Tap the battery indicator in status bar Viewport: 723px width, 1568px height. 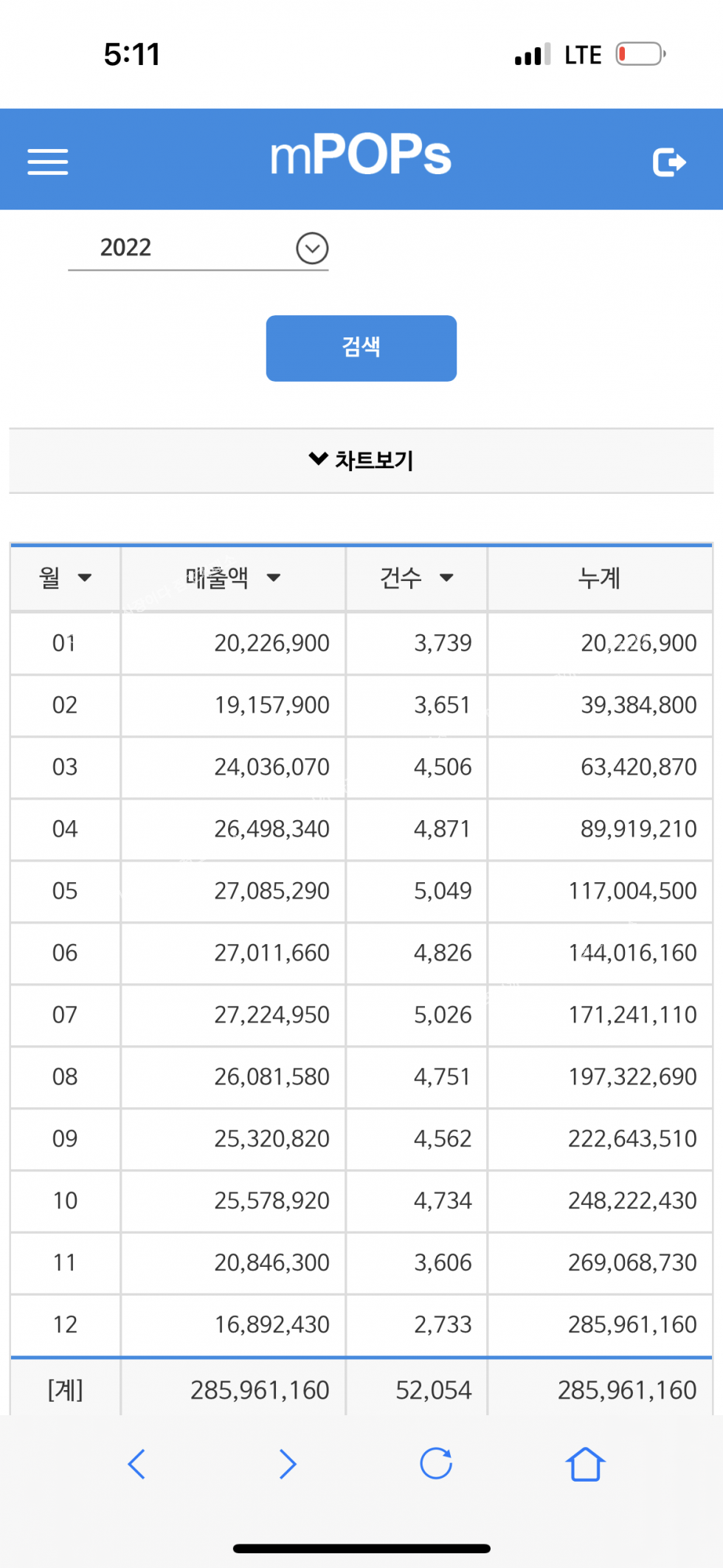pos(640,55)
